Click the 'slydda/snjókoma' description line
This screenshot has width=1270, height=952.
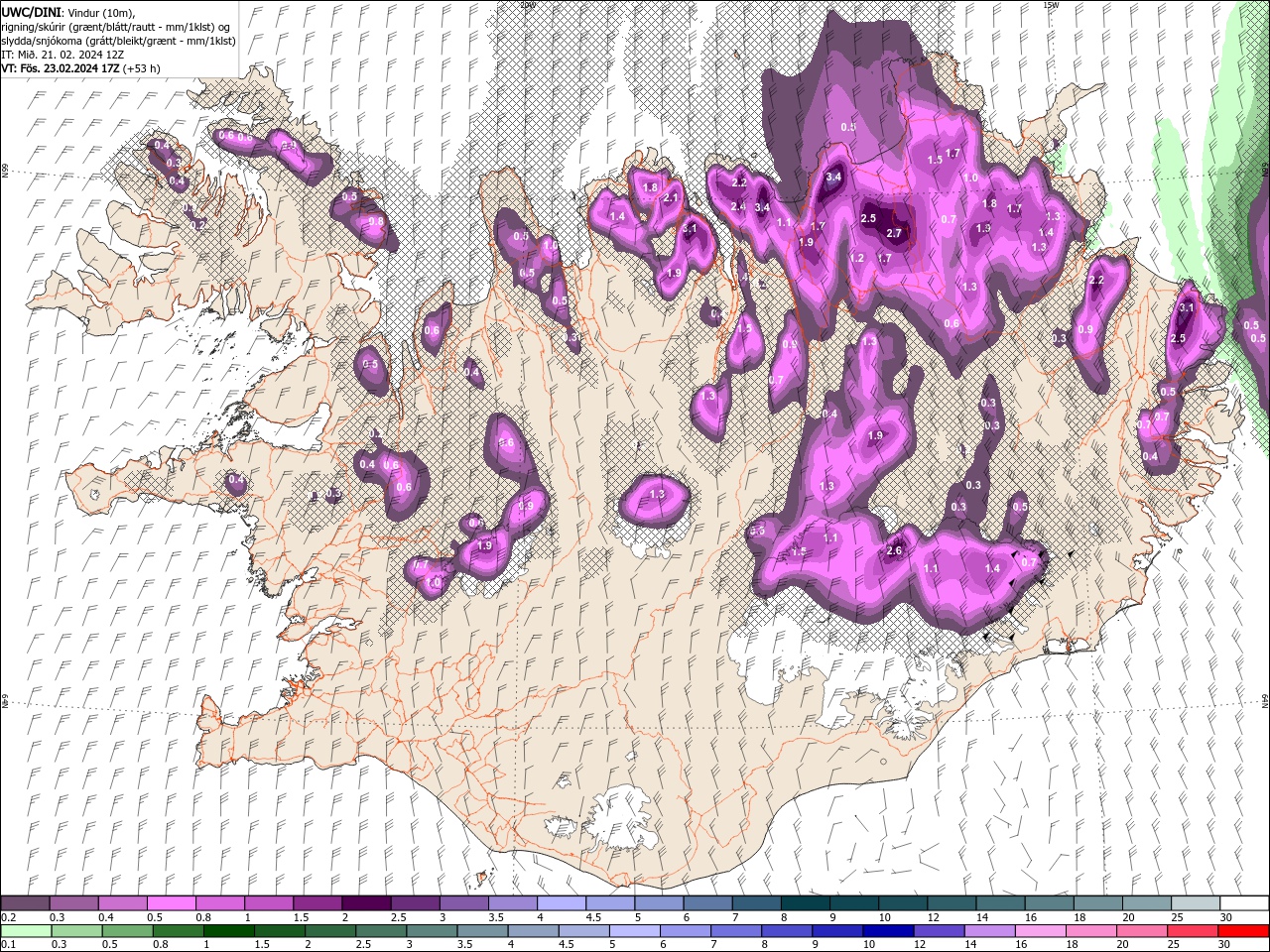tap(118, 41)
